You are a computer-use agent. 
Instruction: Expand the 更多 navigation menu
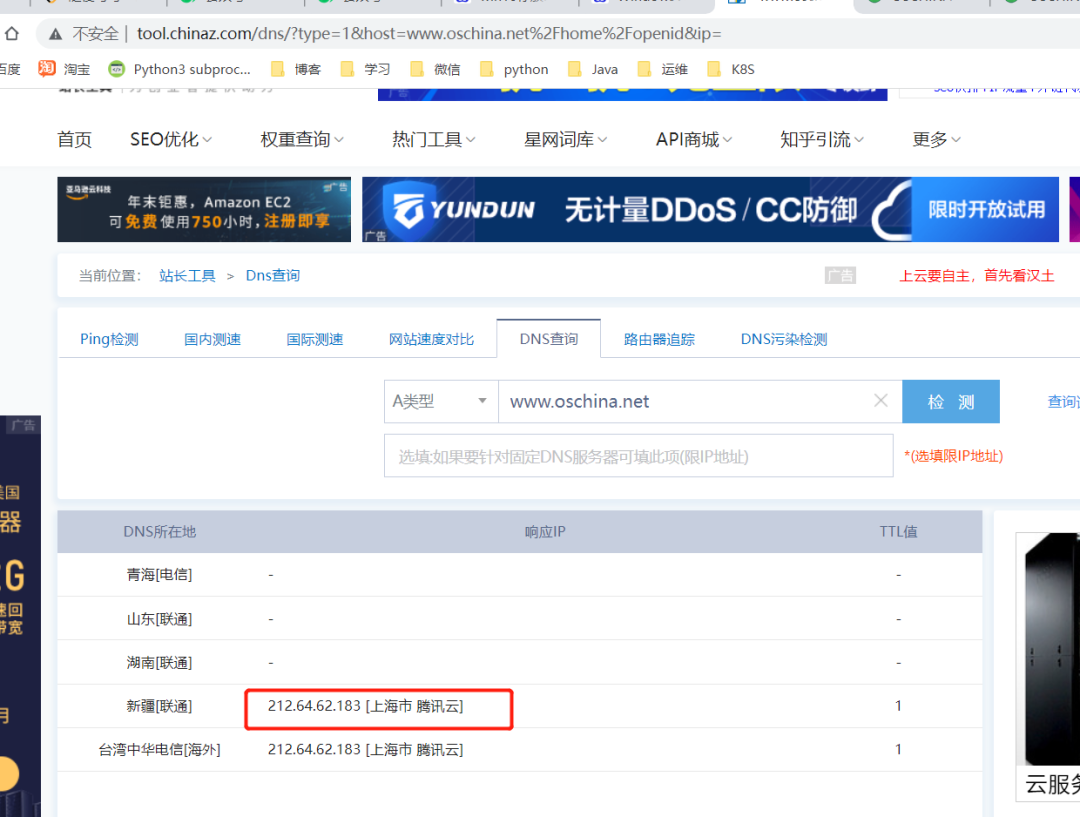[x=936, y=139]
